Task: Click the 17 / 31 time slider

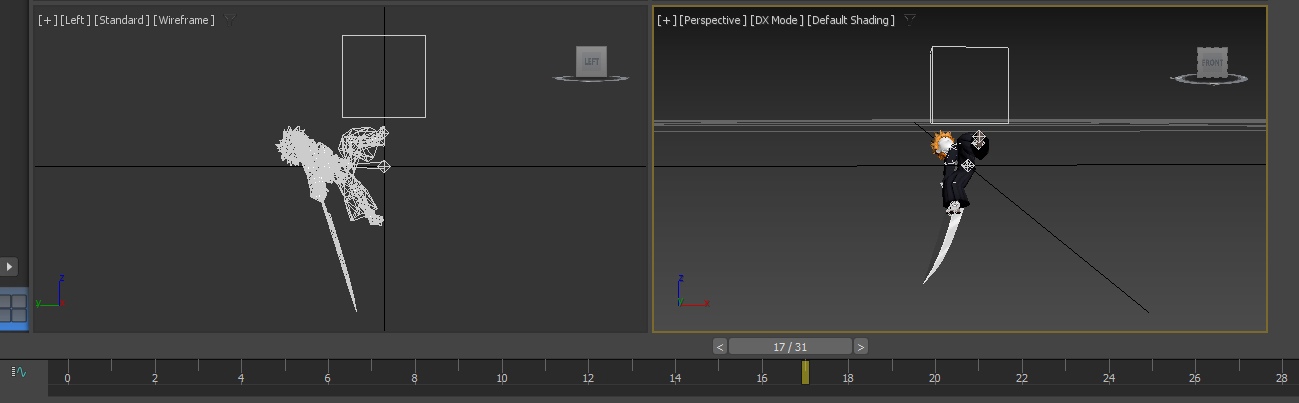Action: 790,346
